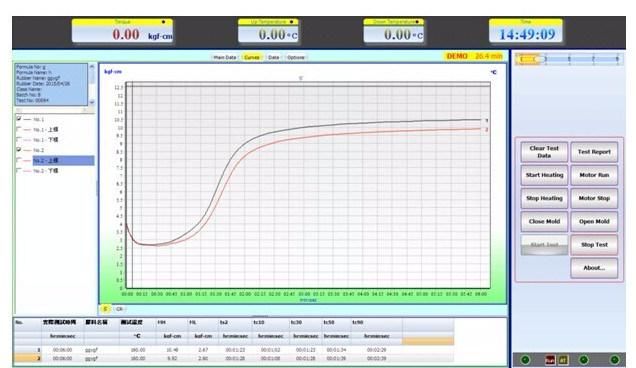This screenshot has width=636, height=368.
Task: Click the yellow status icon in bottom bar
Action: pos(563,359)
